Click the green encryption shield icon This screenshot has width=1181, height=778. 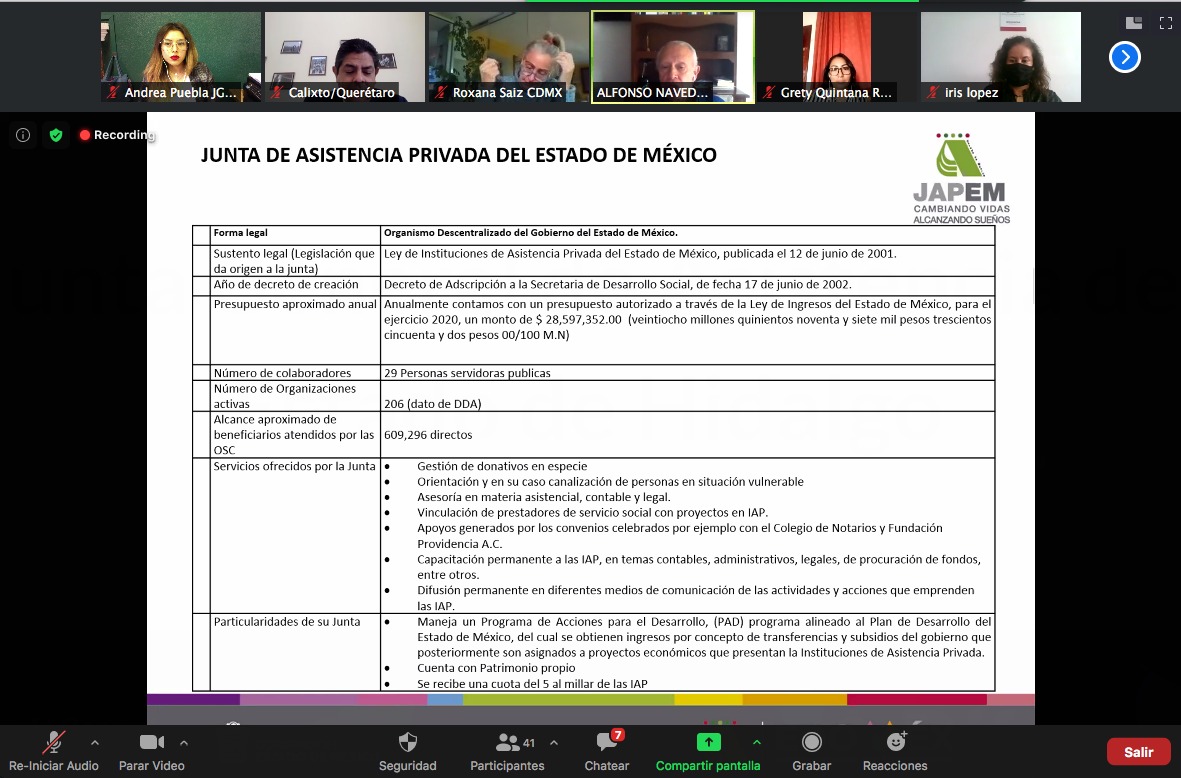56,136
